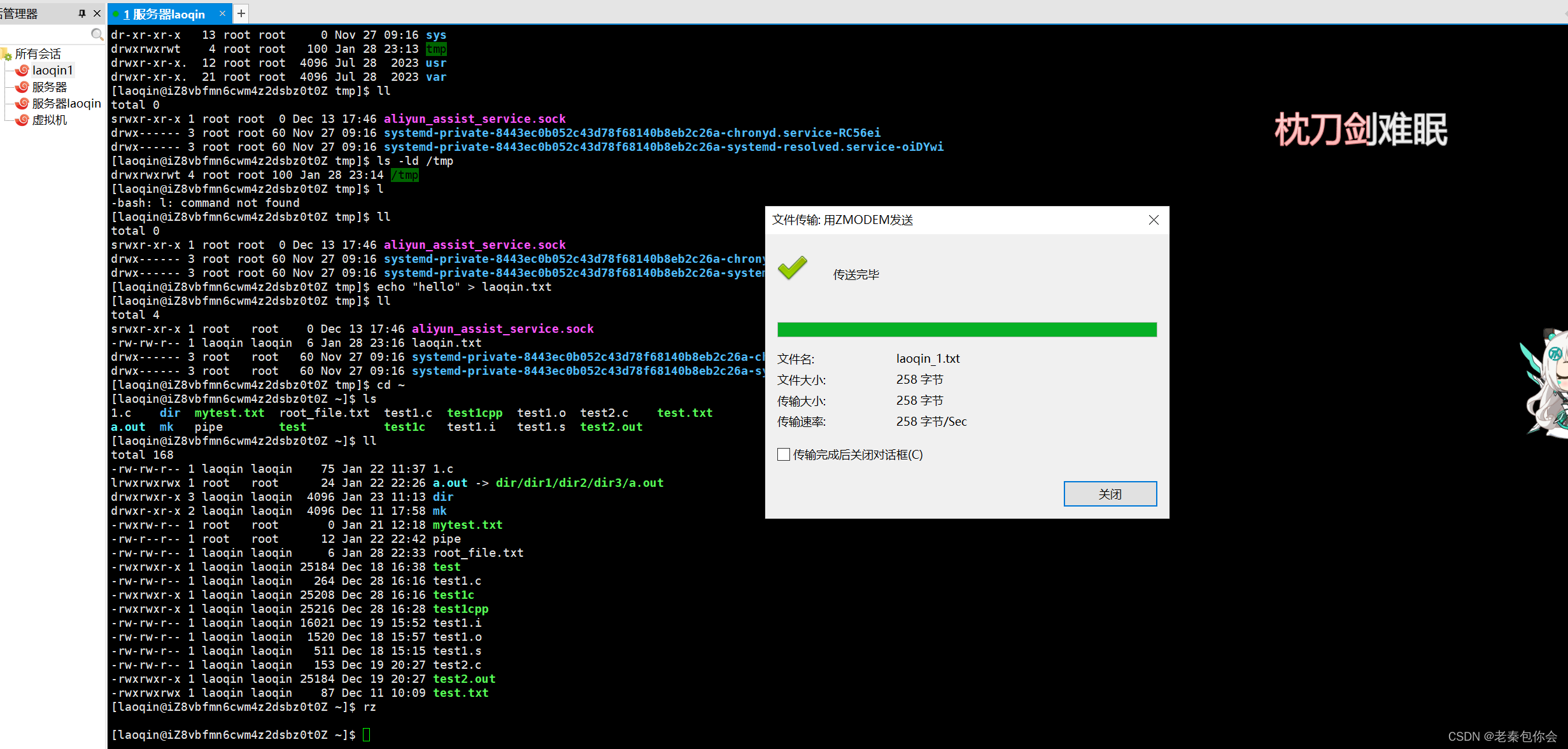Click test1cpp in the long listing
This screenshot has height=749, width=1568.
(x=461, y=609)
